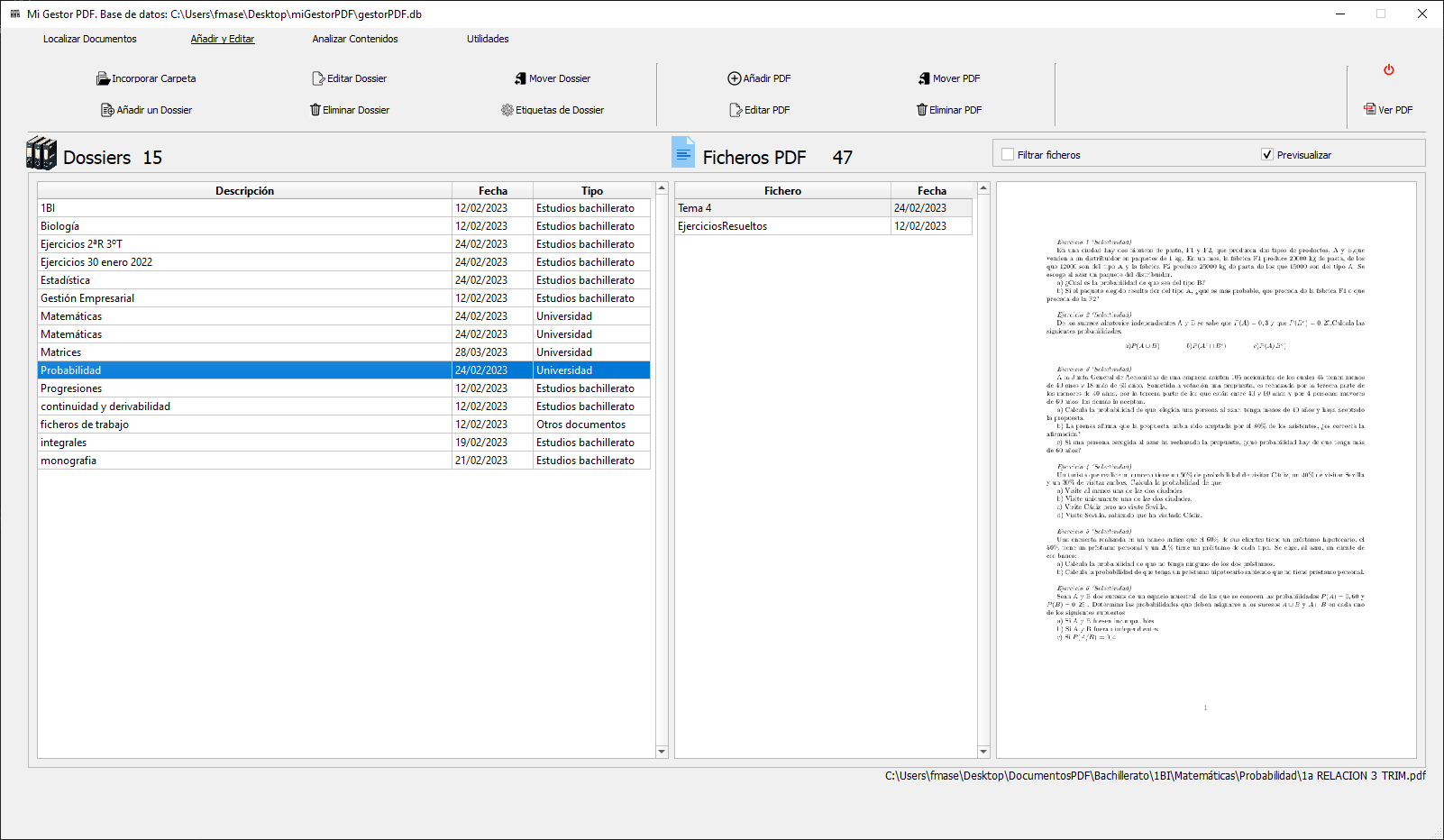Click the Añadir PDF plus icon
Screen dimensions: 1444x840
coord(735,78)
